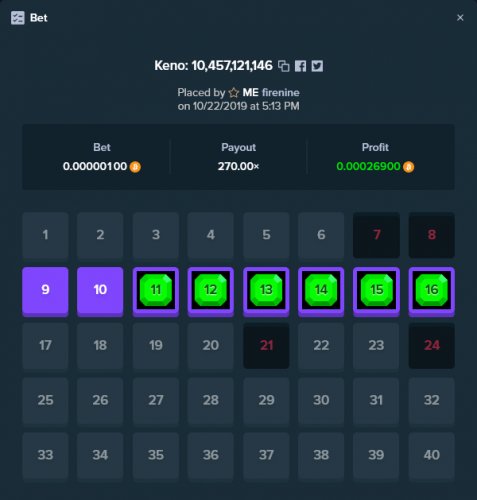This screenshot has width=477, height=500.
Task: Click the star icon beside ME firenine
Action: [234, 92]
